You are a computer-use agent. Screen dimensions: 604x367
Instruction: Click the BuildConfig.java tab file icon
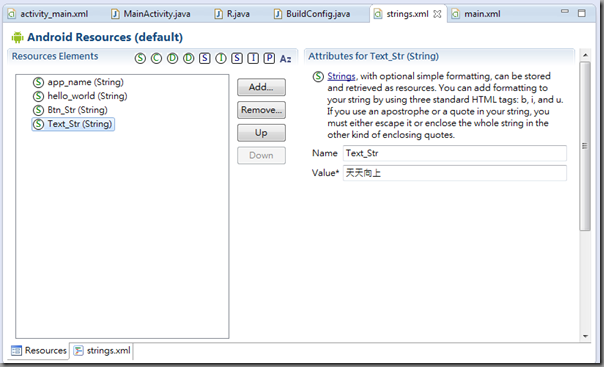click(278, 14)
